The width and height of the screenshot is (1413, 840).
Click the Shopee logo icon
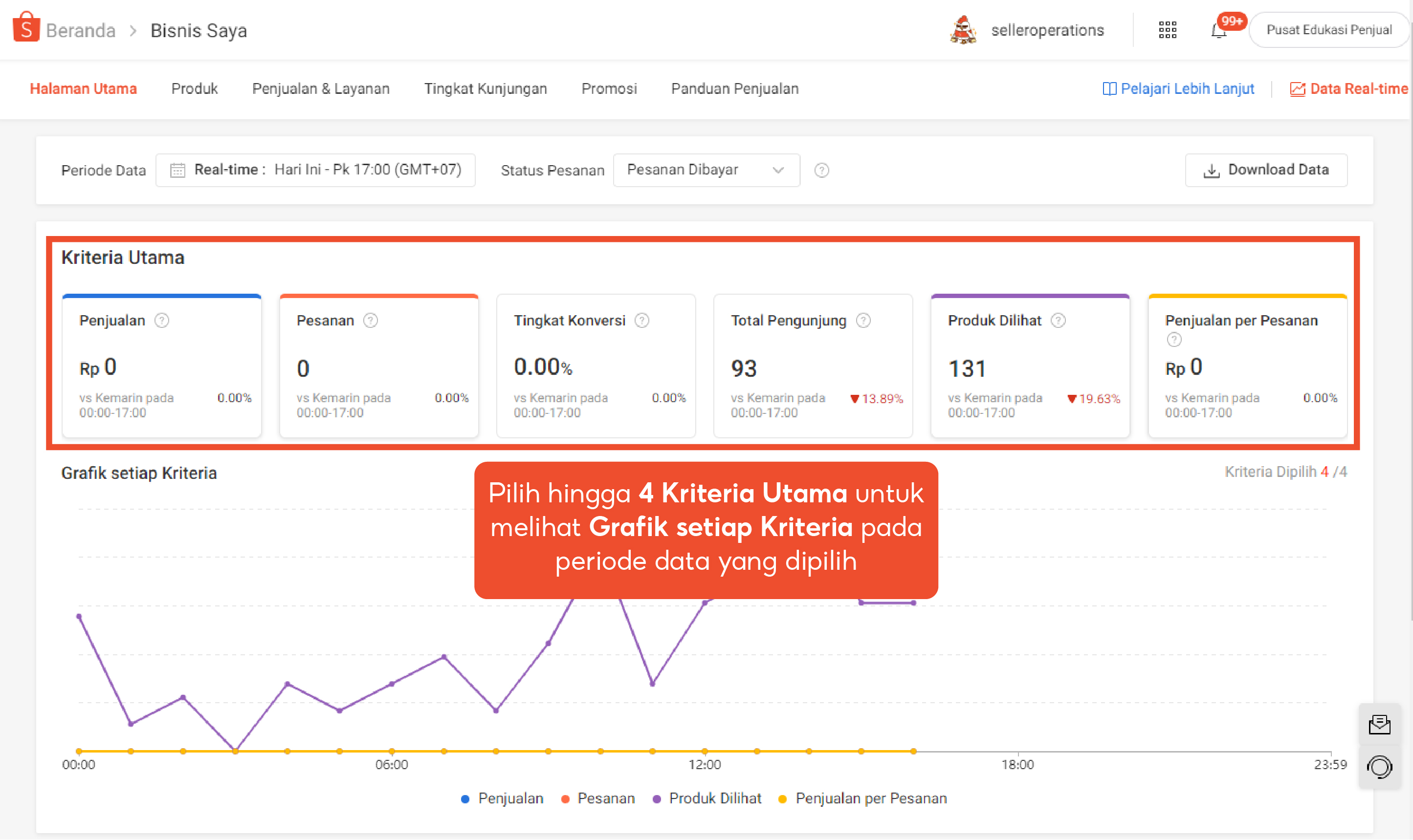(26, 26)
